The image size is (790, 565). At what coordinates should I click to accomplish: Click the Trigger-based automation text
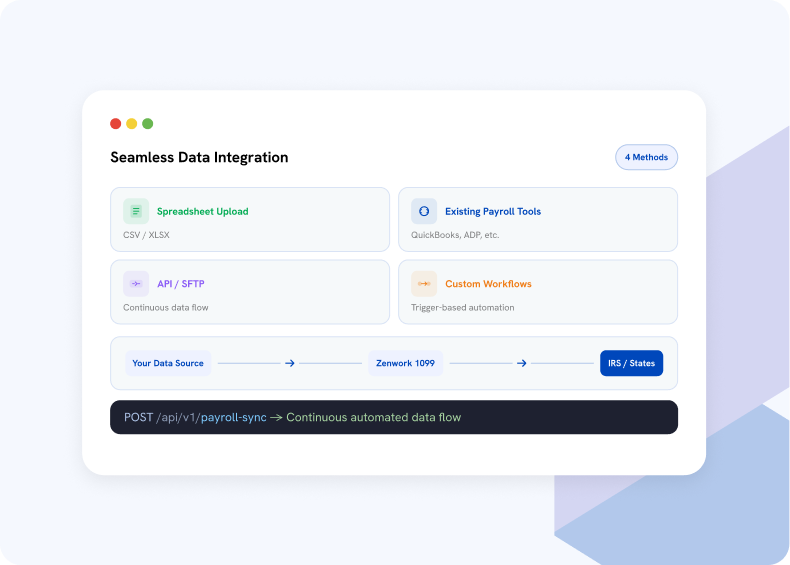coord(463,307)
